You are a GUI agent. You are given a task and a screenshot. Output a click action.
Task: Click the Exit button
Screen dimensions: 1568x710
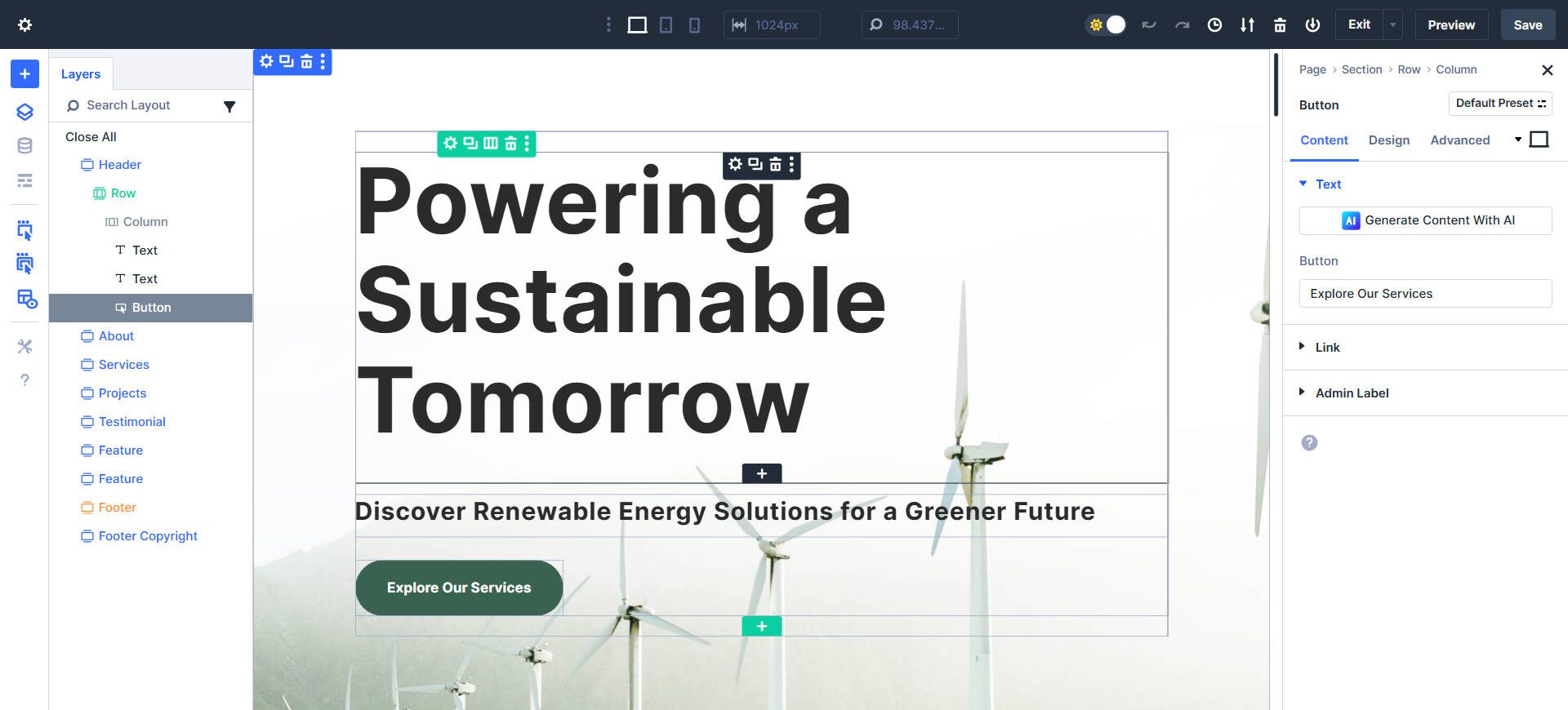pyautogui.click(x=1359, y=24)
